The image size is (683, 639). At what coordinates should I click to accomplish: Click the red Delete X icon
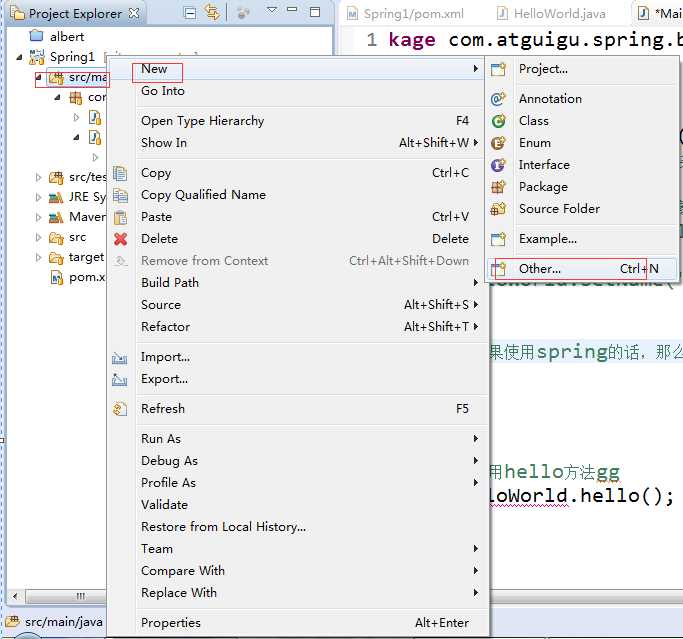121,239
